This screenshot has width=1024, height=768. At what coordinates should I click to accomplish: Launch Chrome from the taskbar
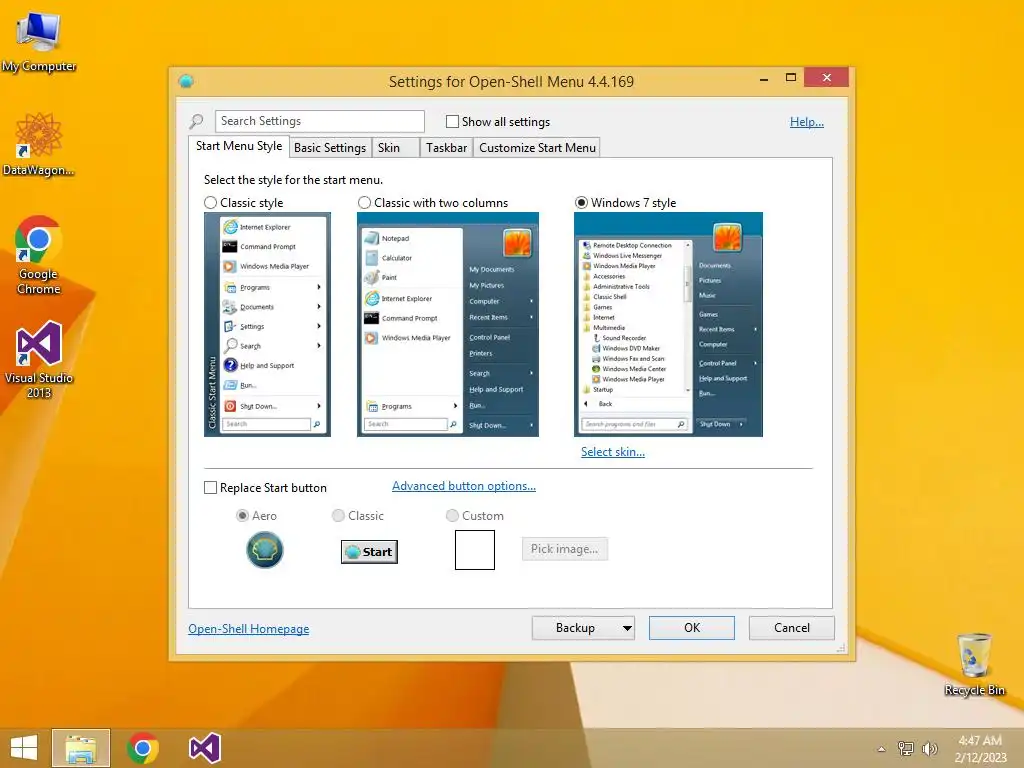tap(143, 748)
